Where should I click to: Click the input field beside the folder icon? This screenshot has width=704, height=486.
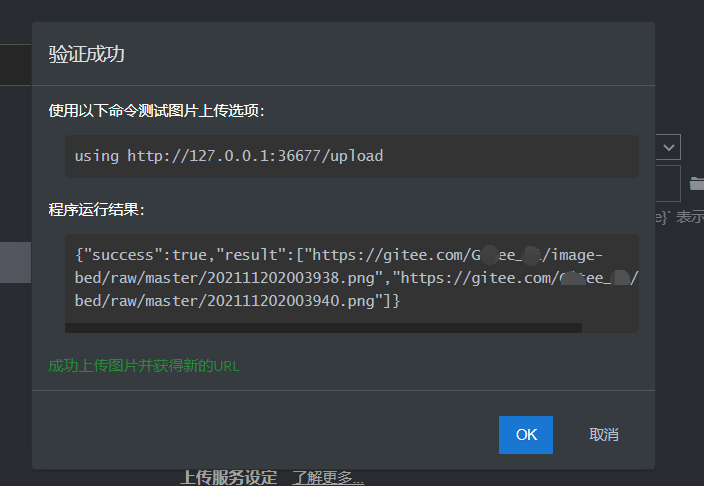[x=669, y=183]
